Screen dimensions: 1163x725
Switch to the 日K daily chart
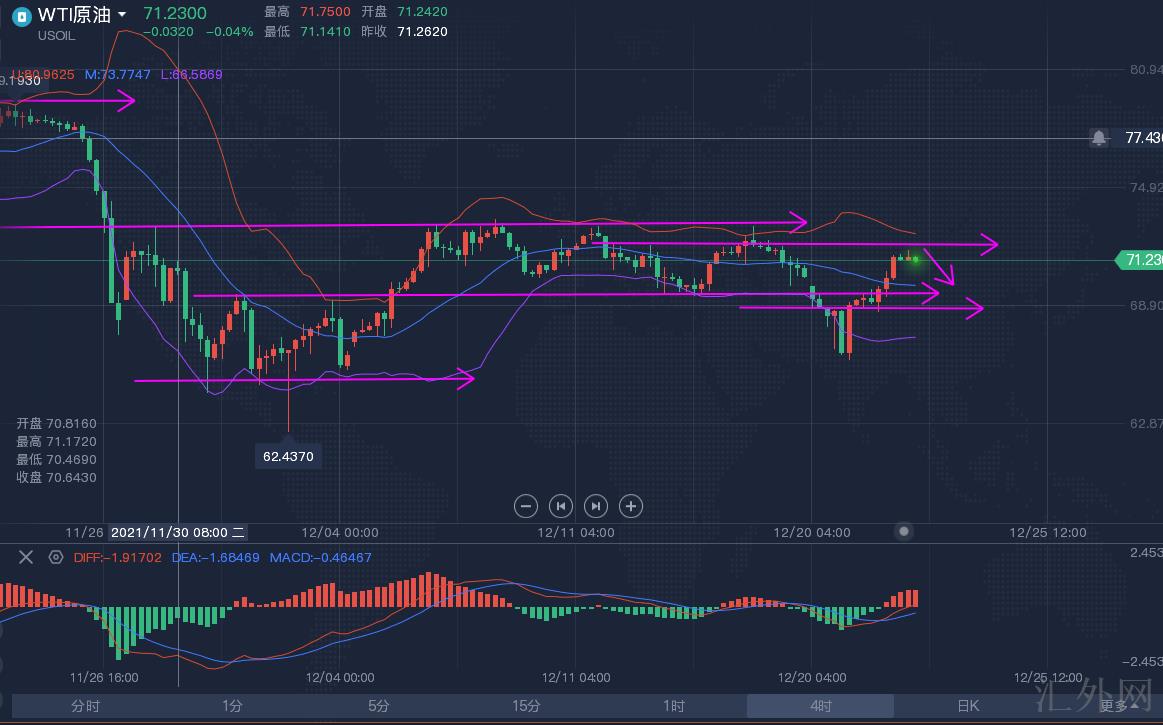tap(967, 706)
